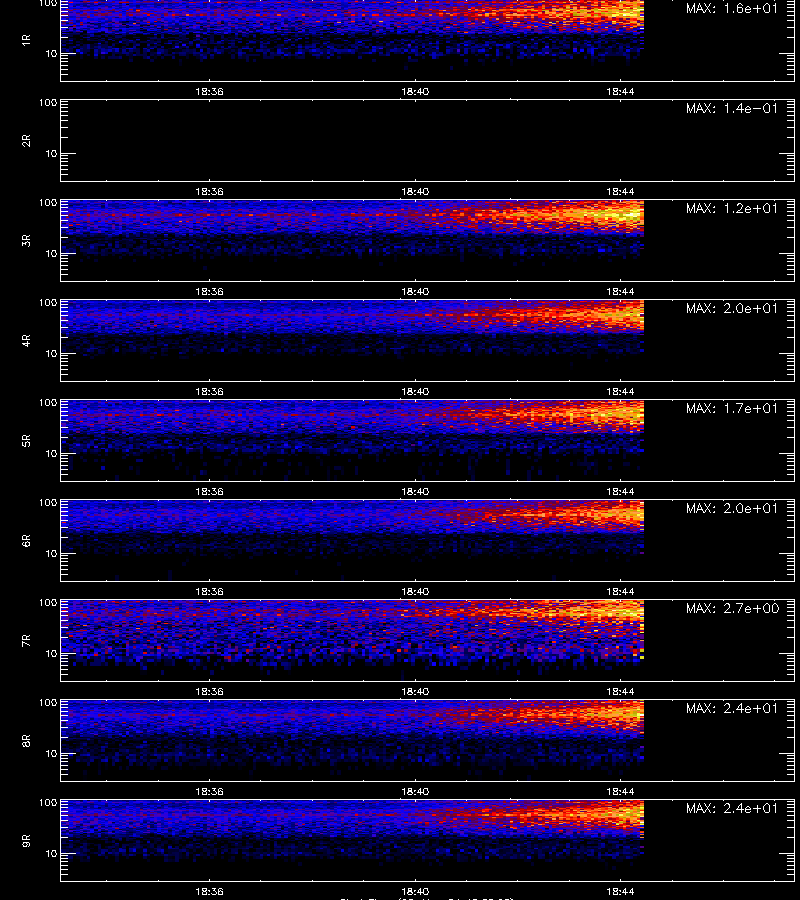
Task: Click the 5R spectrogram plot area
Action: [x=427, y=440]
